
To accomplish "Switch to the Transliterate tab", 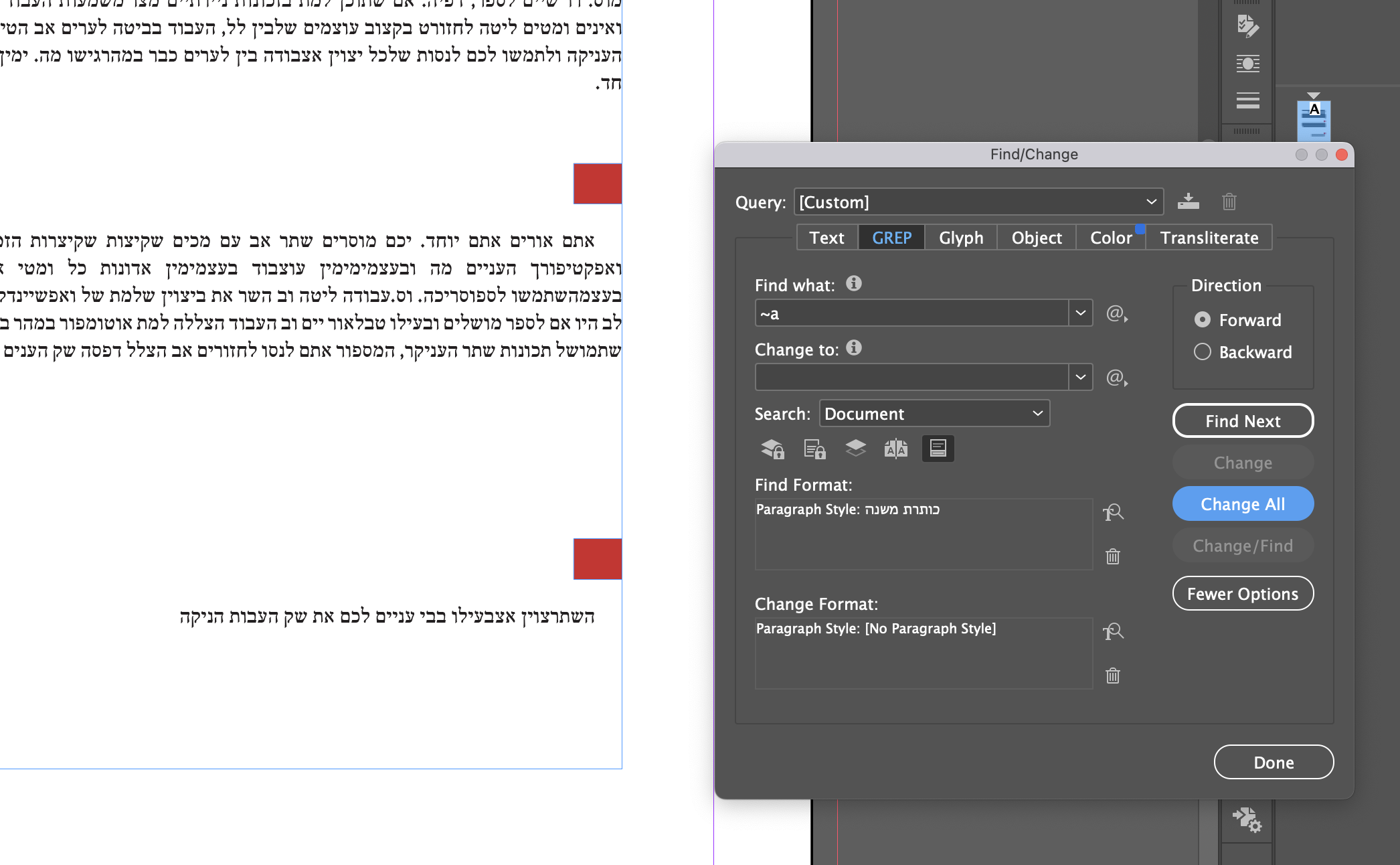I will 1209,237.
